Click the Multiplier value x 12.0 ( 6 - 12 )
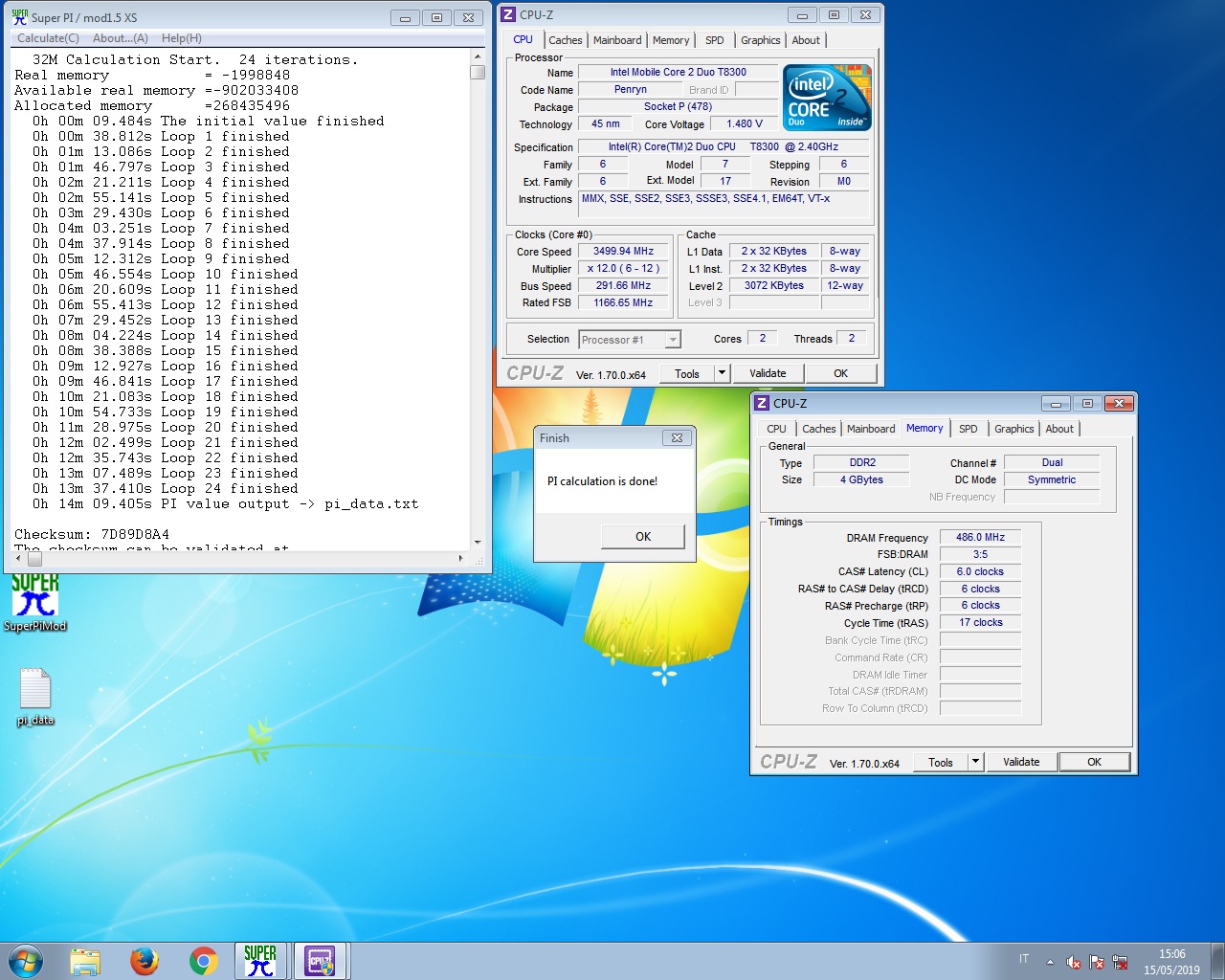 (x=623, y=269)
